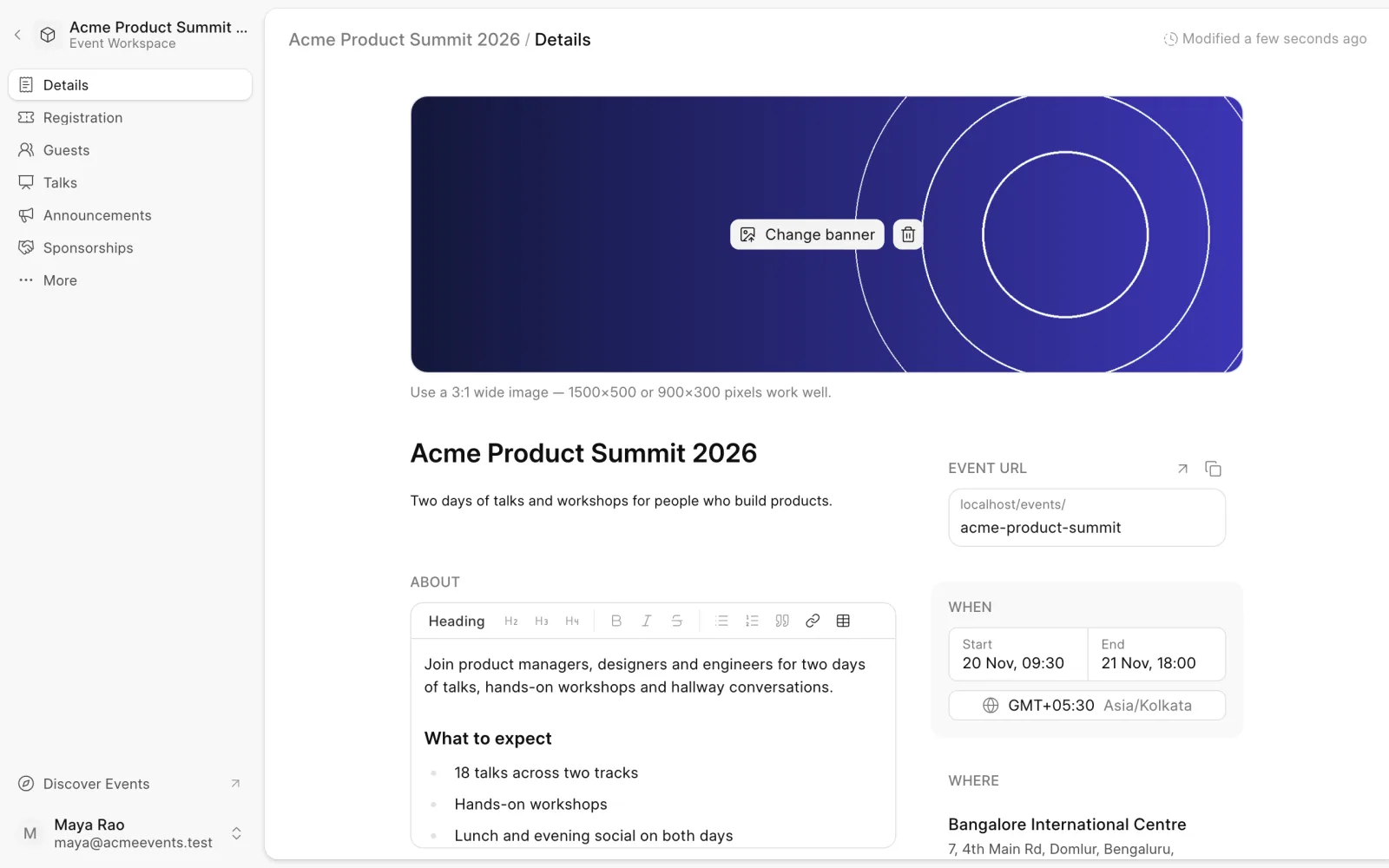Click the Sponsorships handshake icon

tap(26, 247)
